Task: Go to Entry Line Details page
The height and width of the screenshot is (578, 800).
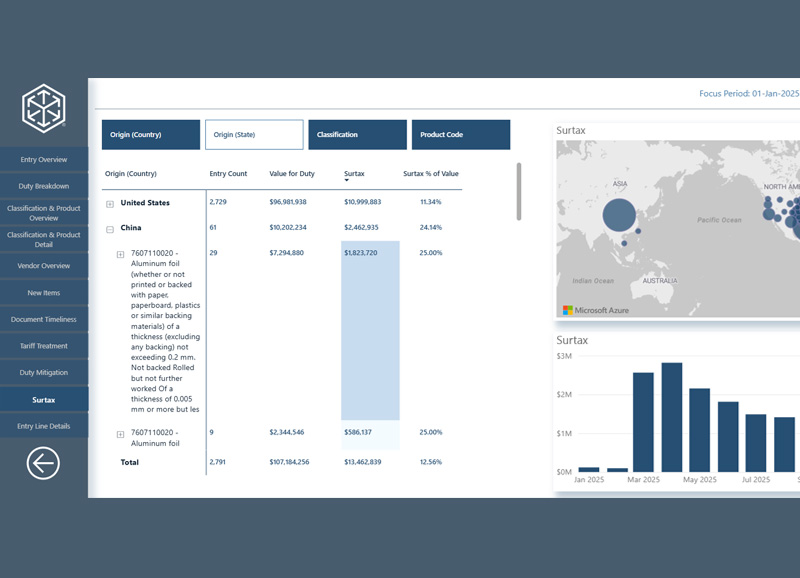Action: point(44,426)
